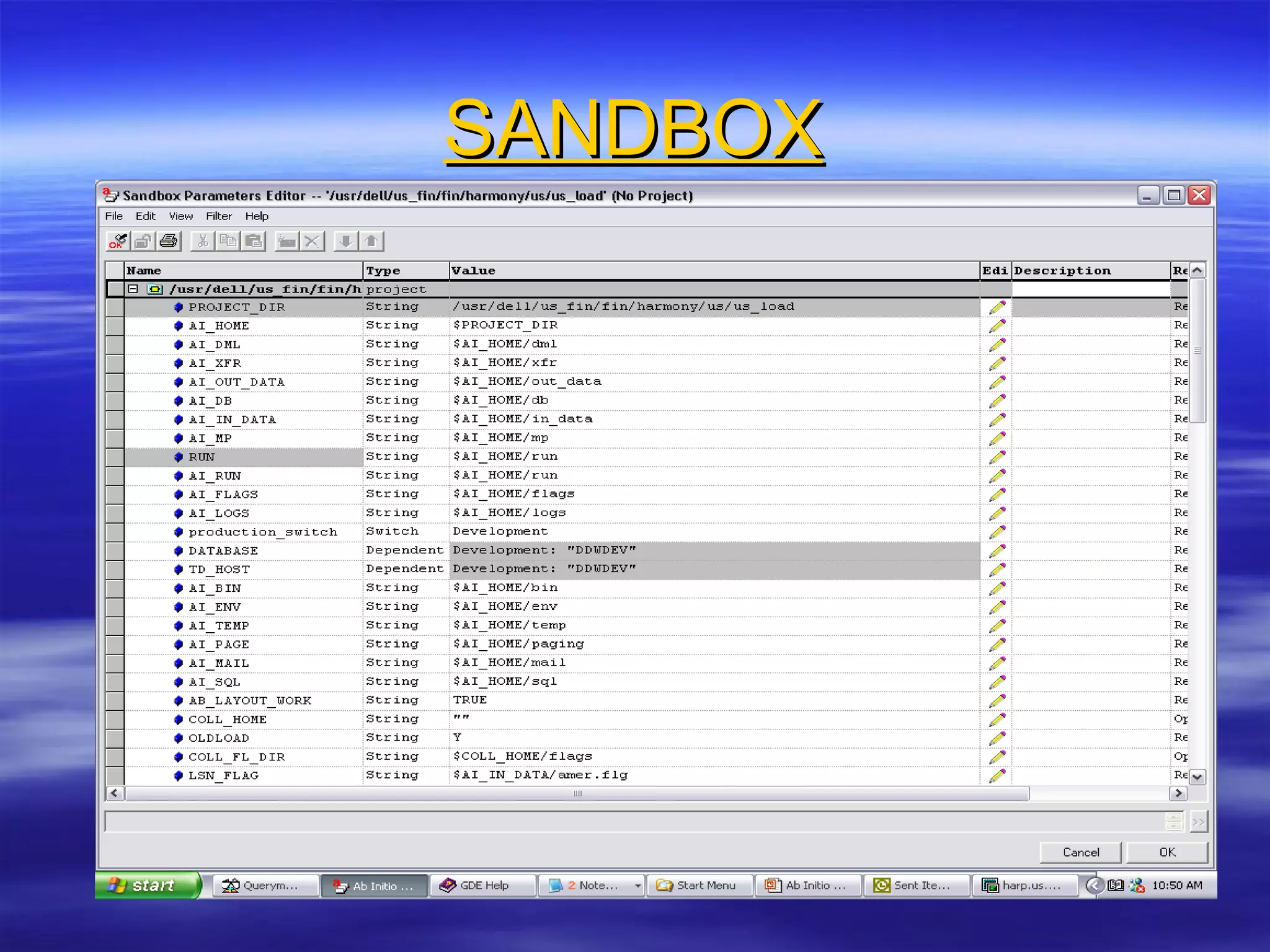Click the scroll left arrow
The height and width of the screenshot is (952, 1270).
(x=114, y=793)
